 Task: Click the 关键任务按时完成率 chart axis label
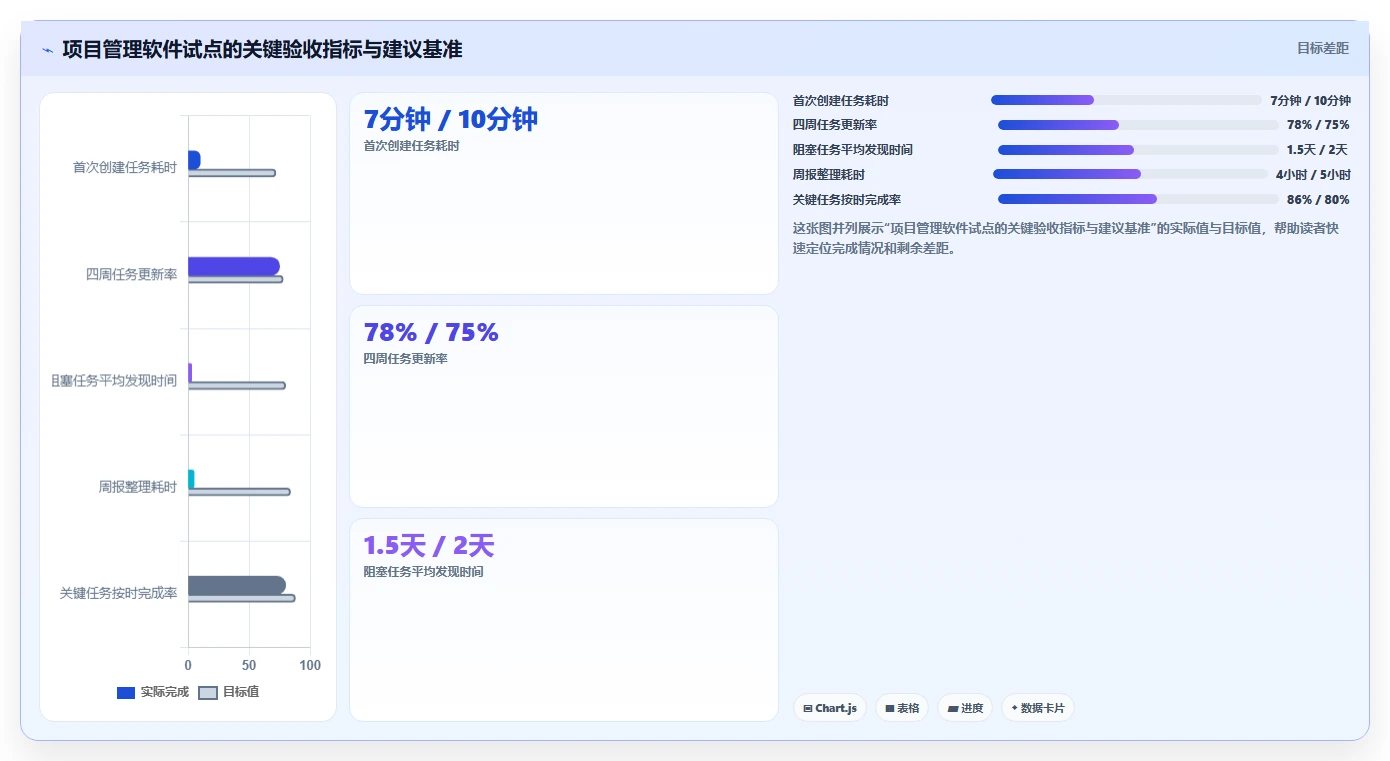click(119, 593)
